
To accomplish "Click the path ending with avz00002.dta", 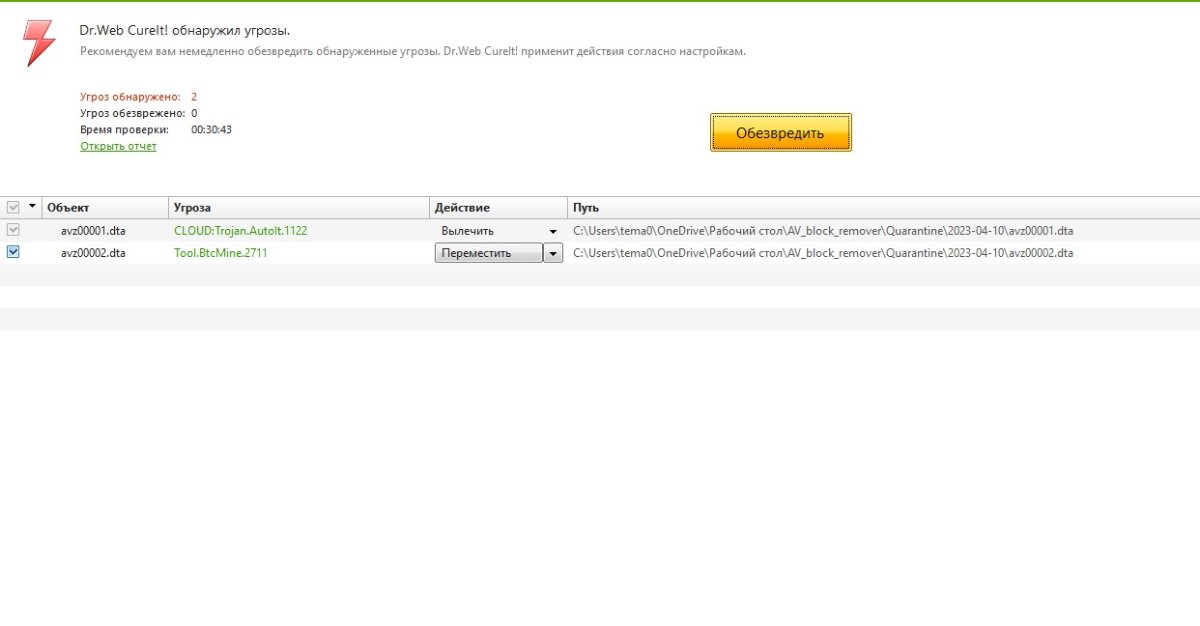I will (x=823, y=253).
